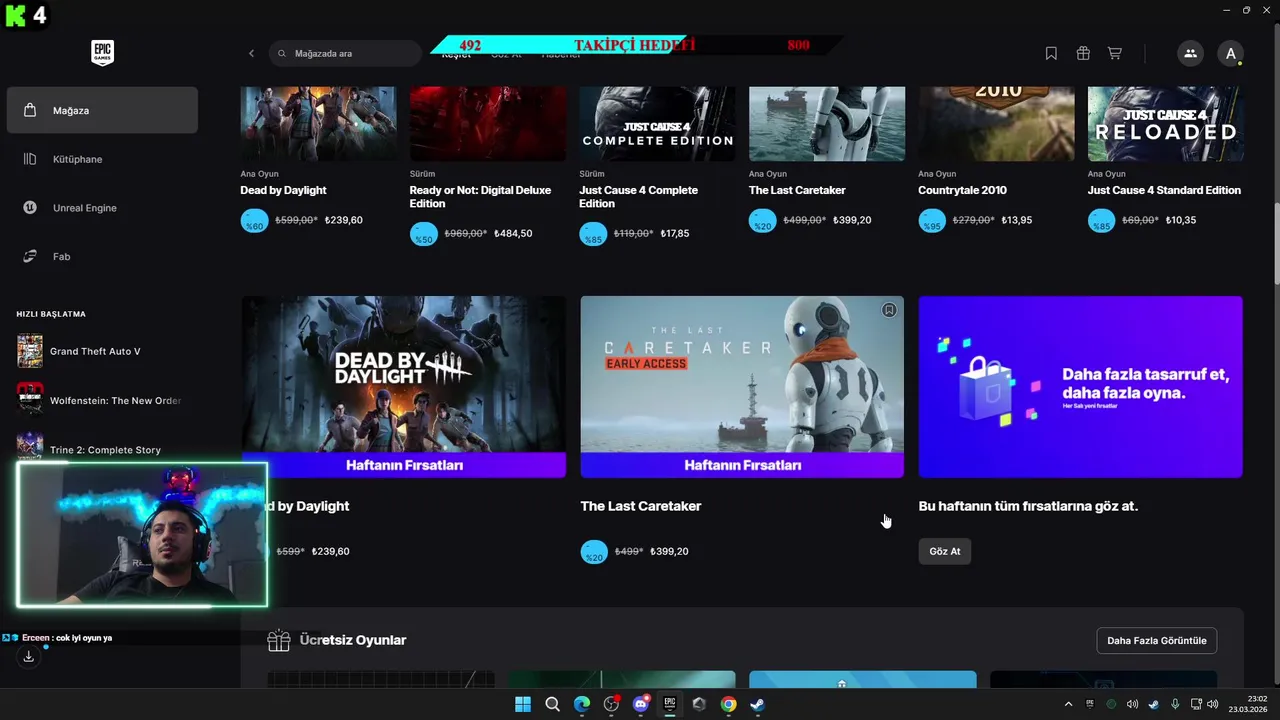Viewport: 1280px width, 720px height.
Task: Open the account avatar labeled A
Action: (x=1230, y=53)
